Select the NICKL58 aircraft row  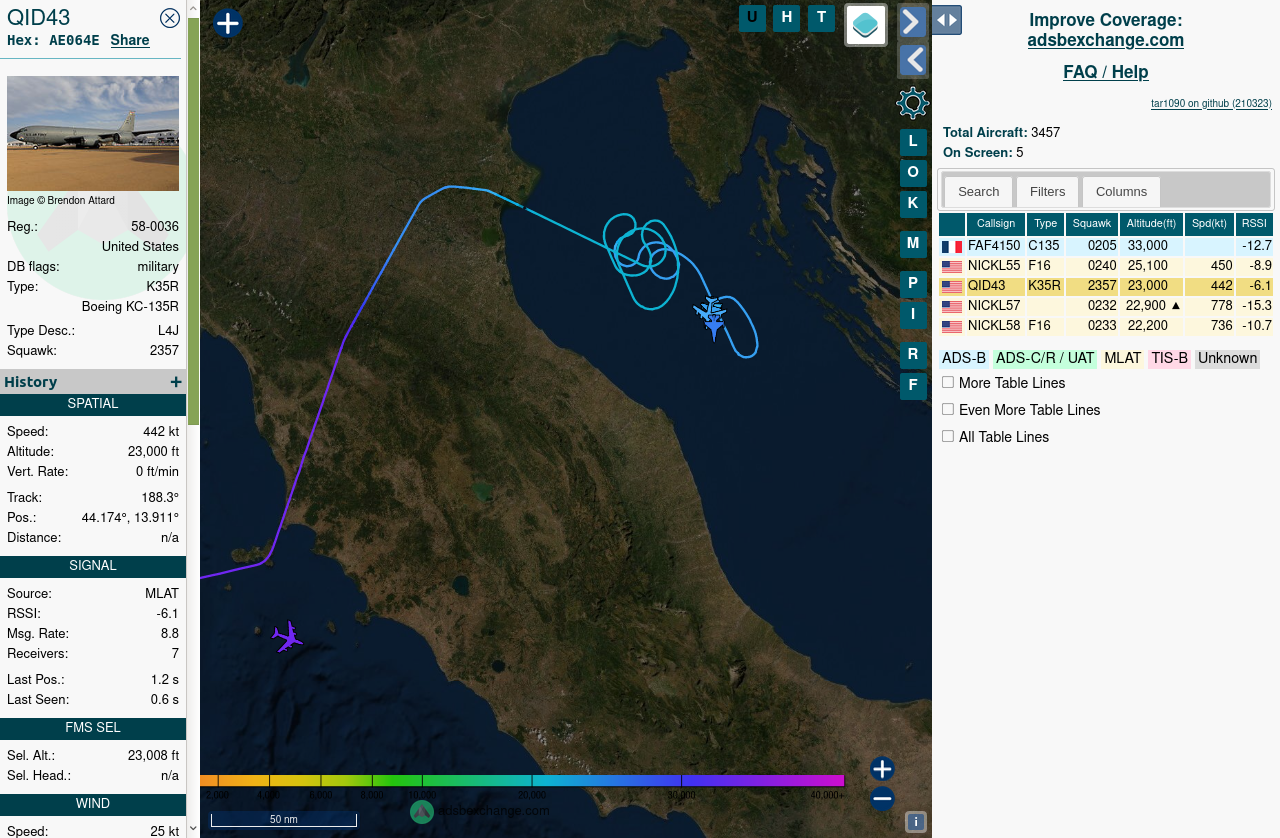(1106, 326)
